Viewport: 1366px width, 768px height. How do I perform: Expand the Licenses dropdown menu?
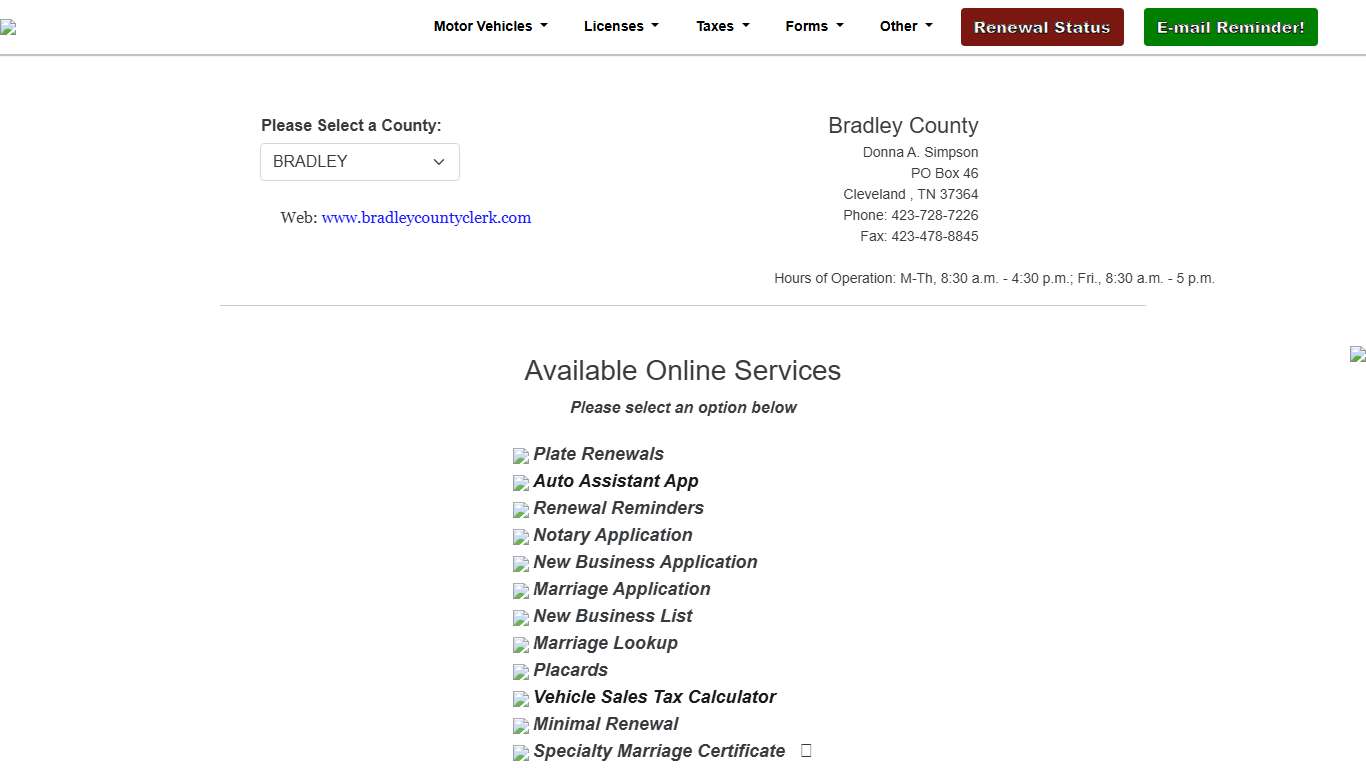pyautogui.click(x=621, y=27)
